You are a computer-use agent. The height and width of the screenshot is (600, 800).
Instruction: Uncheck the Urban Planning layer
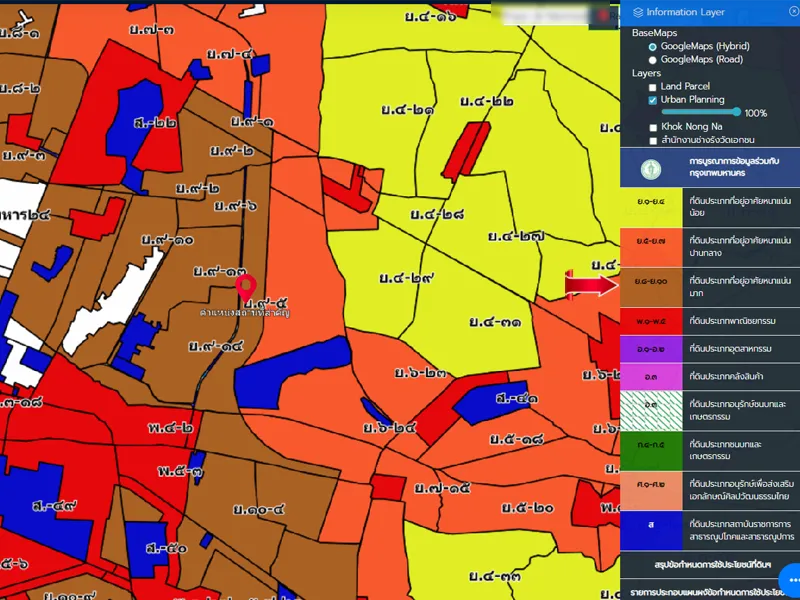click(x=653, y=101)
